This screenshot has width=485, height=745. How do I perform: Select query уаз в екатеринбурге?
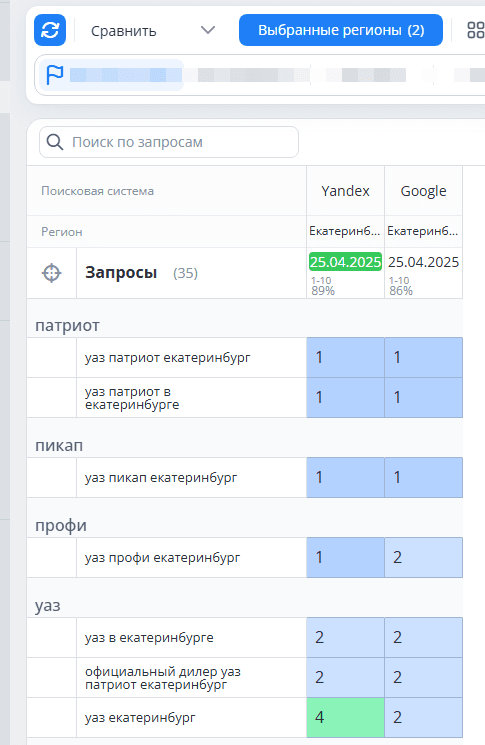pos(149,638)
